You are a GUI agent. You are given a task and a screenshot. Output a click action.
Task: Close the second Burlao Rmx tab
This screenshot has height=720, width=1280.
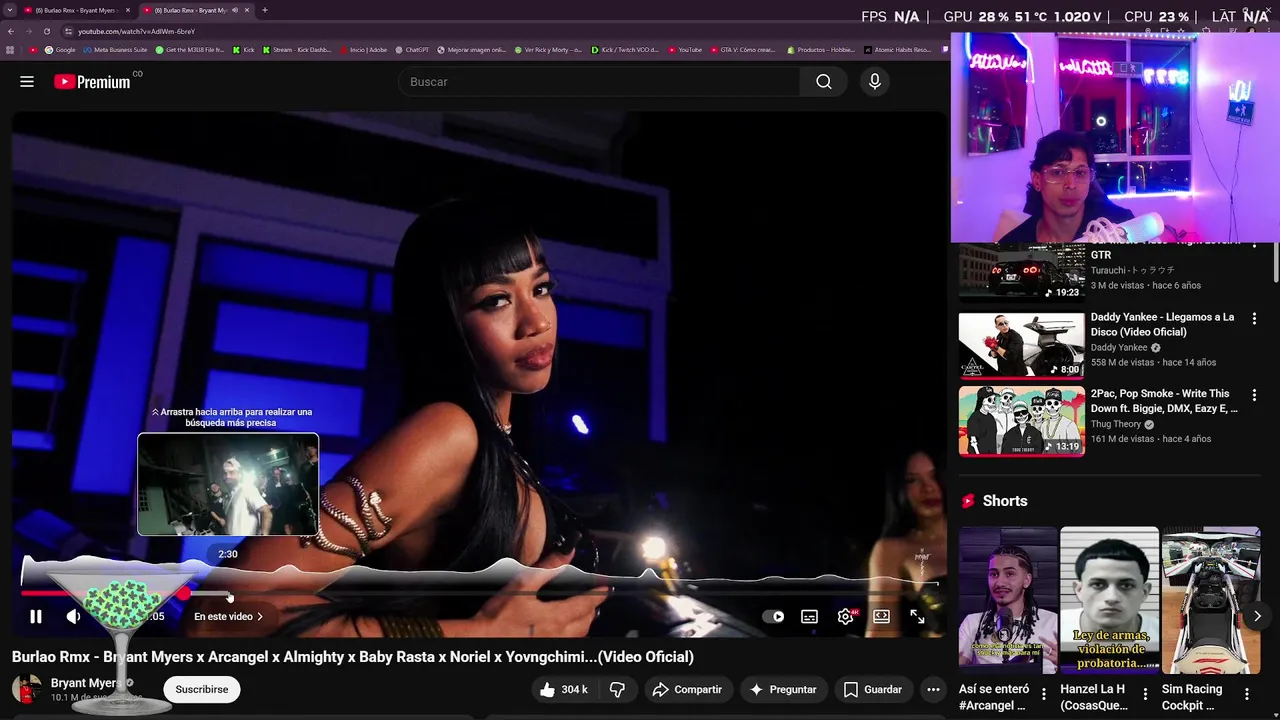click(247, 10)
